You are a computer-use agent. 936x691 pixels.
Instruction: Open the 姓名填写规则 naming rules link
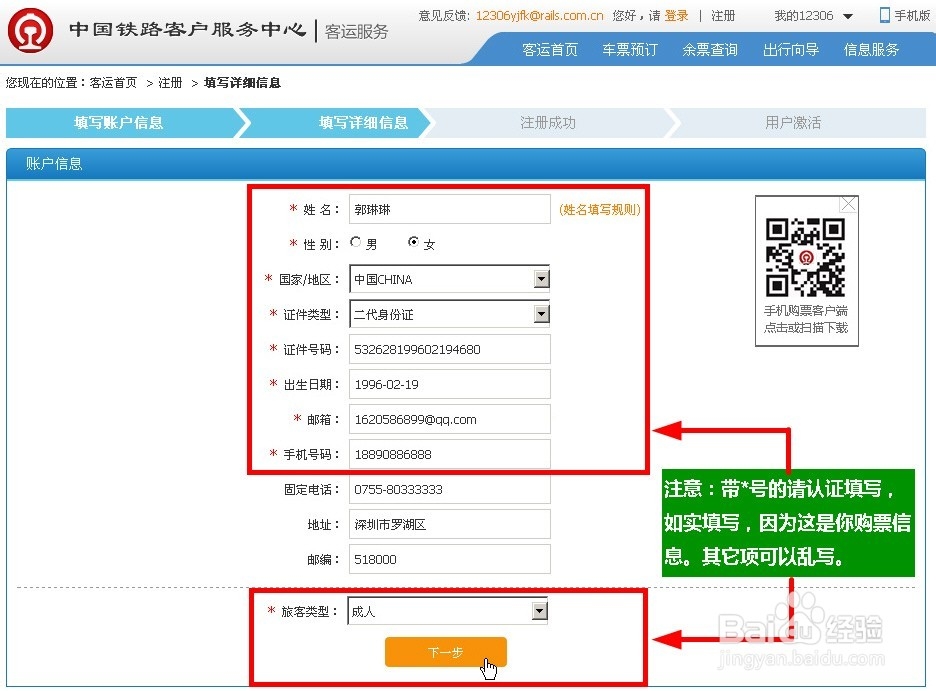click(599, 209)
